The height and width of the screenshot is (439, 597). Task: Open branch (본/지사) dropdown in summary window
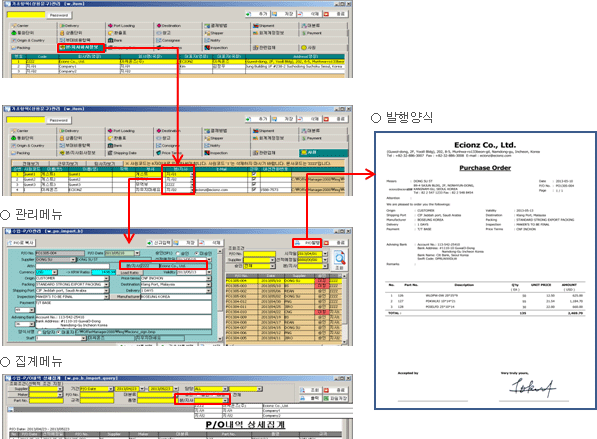point(225,400)
